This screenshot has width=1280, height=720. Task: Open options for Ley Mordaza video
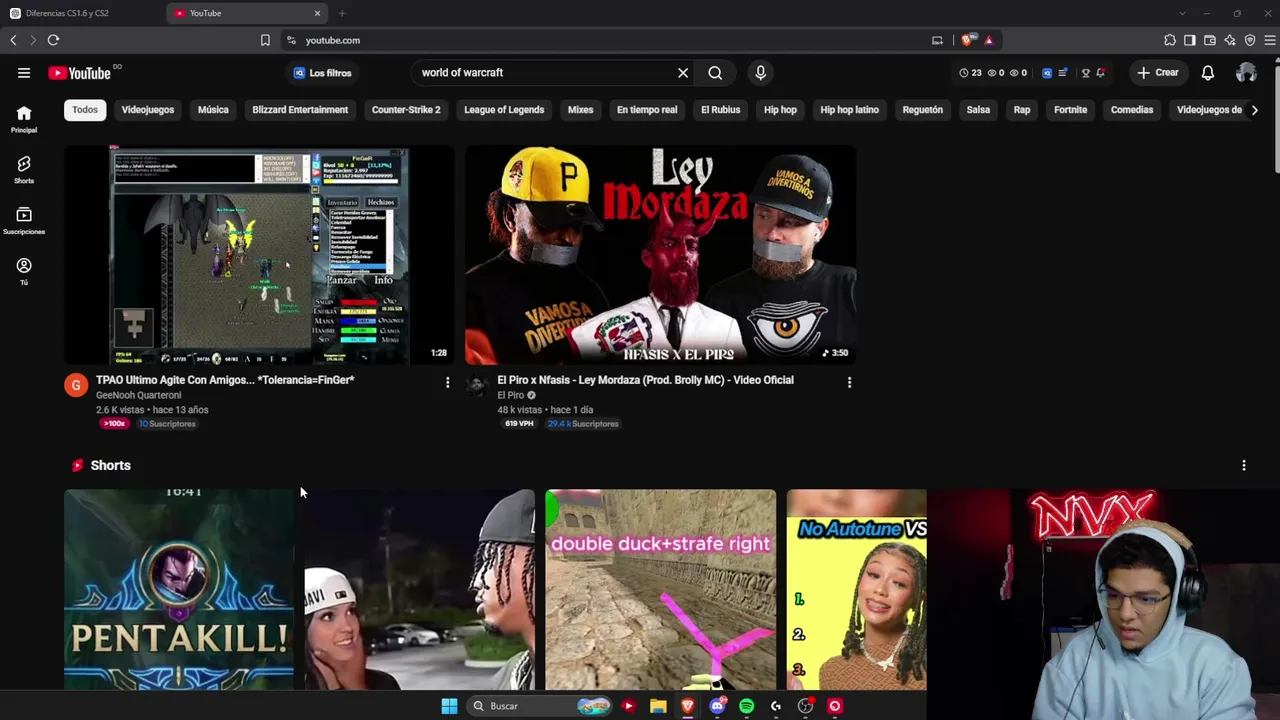pyautogui.click(x=849, y=382)
